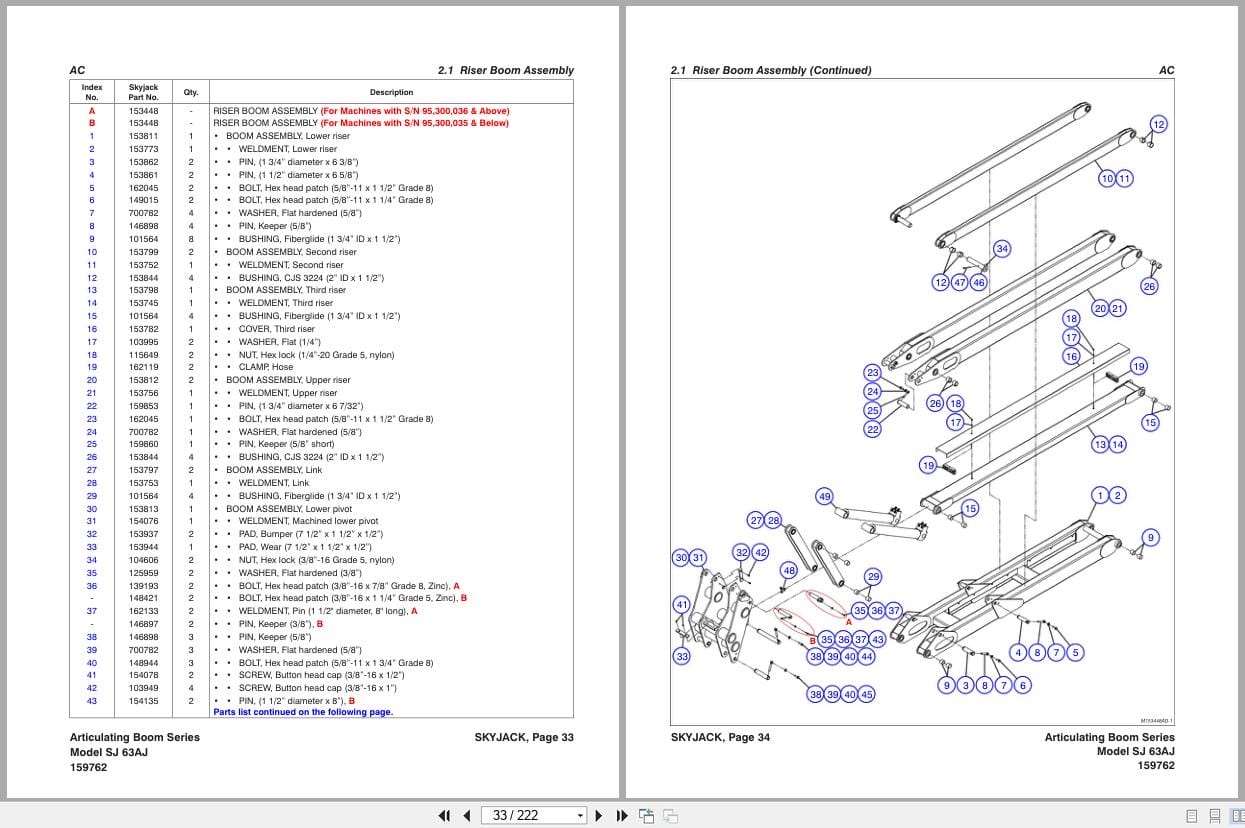Click the copy page region icon

(x=669, y=815)
